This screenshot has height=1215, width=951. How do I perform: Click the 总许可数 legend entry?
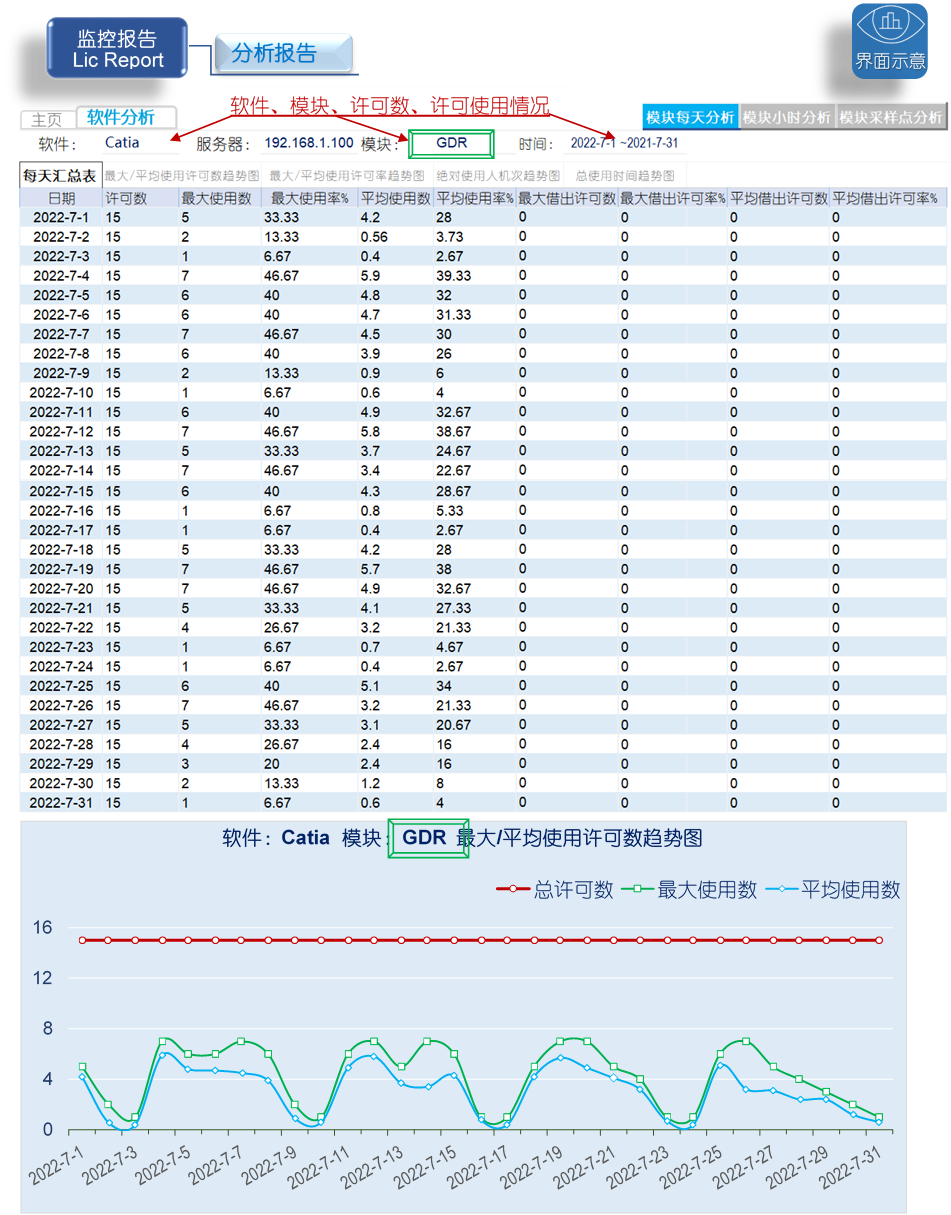tap(555, 889)
